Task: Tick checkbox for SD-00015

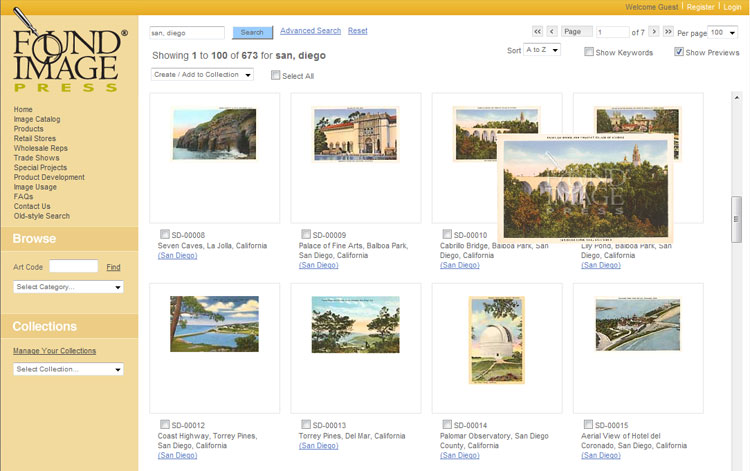Action: pos(588,425)
